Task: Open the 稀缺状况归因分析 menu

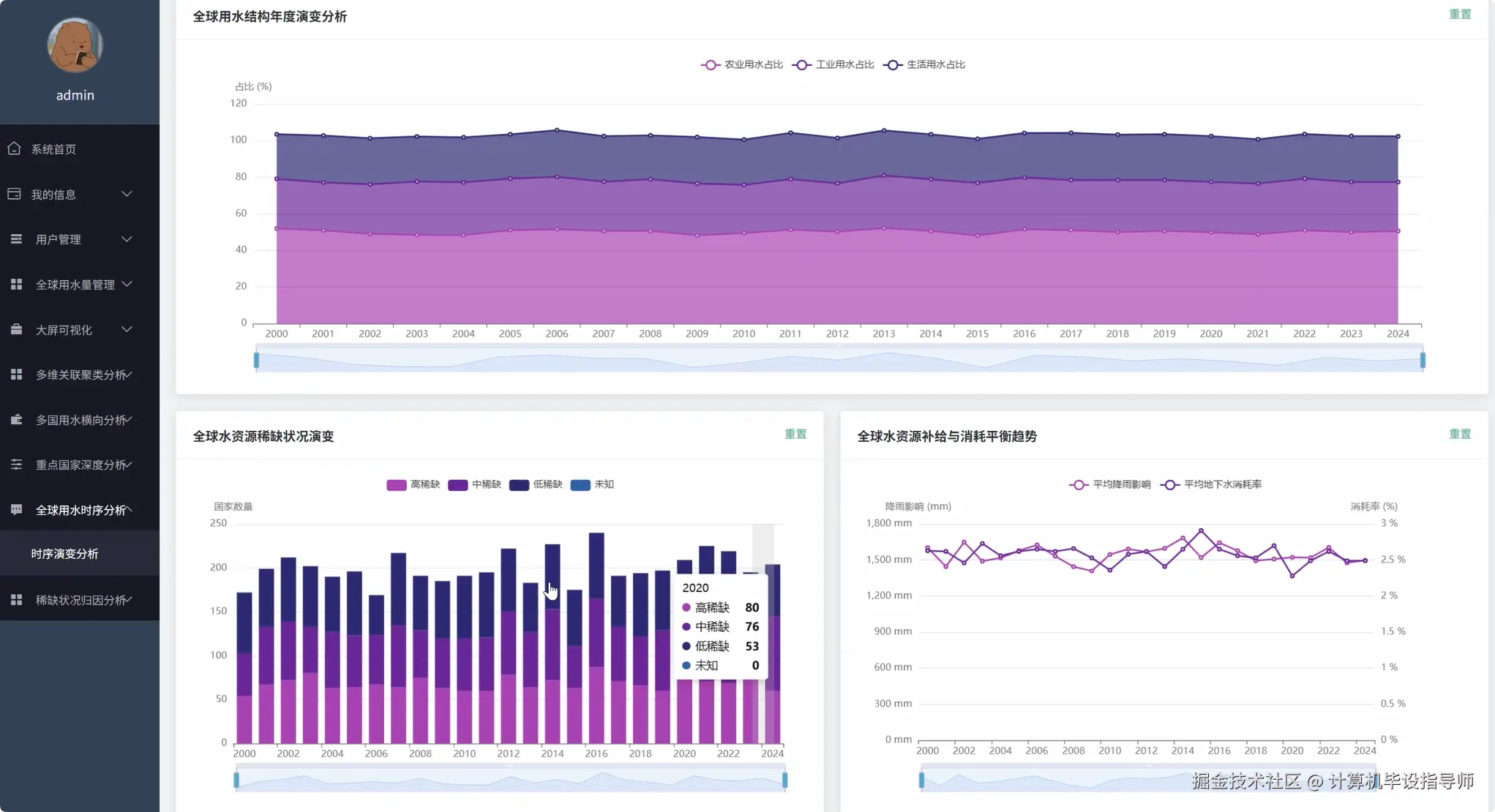Action: (80, 600)
